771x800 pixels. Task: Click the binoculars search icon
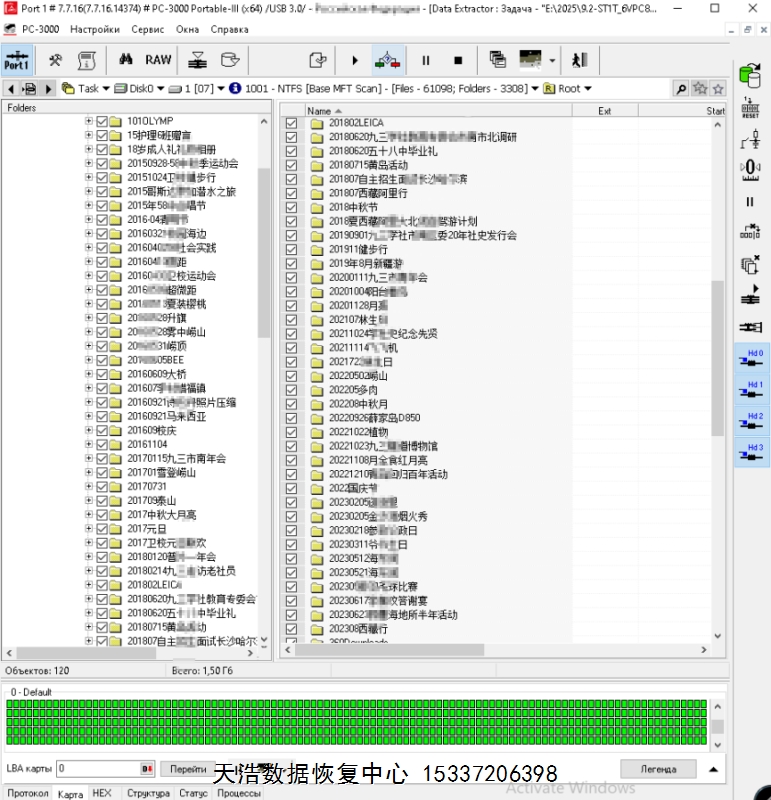coord(126,60)
